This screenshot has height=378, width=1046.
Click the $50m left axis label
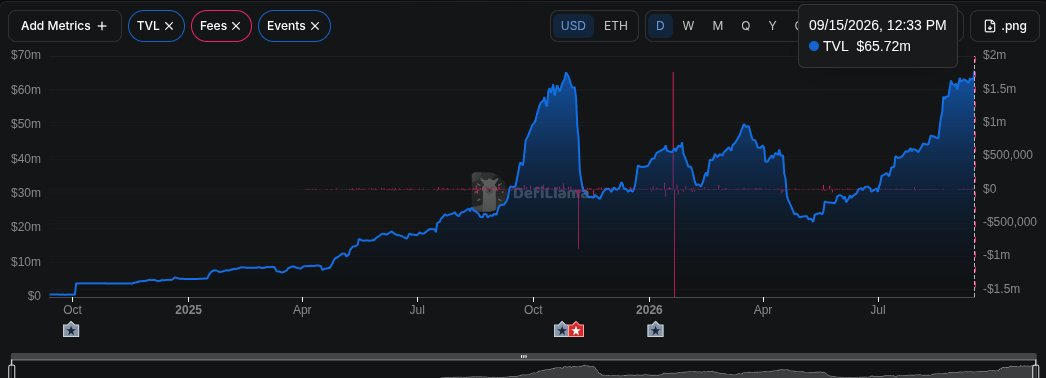click(26, 124)
